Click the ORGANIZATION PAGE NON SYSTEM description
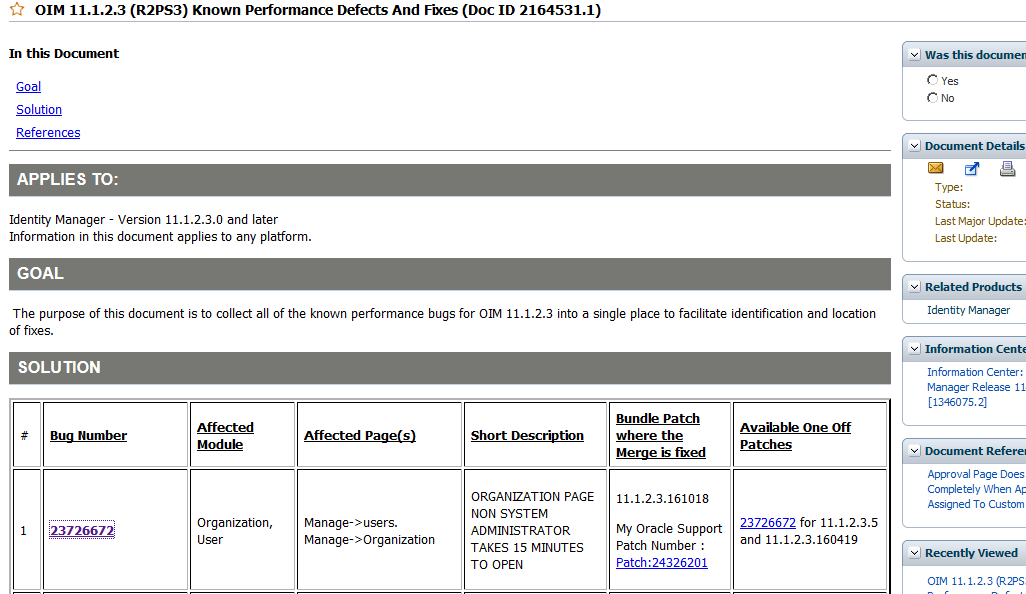Screen dimensions: 1026x594 (532, 531)
